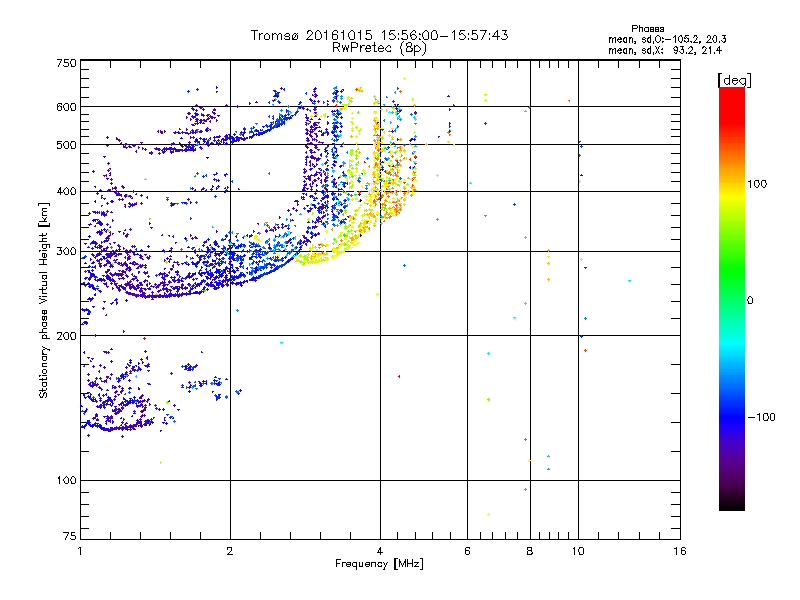Click the x-axis tick label '2'
800x600 pixels.
230,551
